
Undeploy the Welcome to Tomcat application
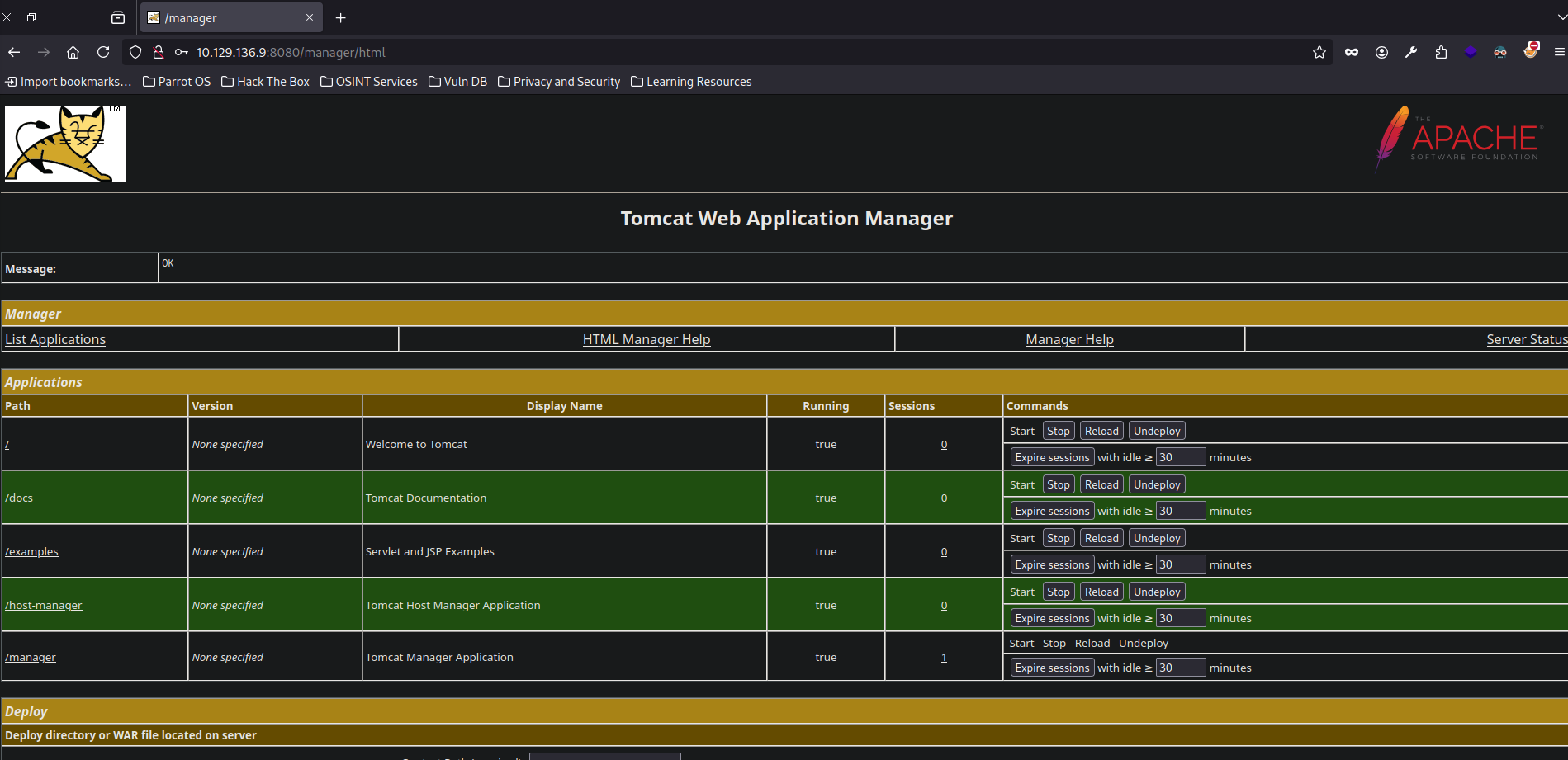tap(1157, 431)
